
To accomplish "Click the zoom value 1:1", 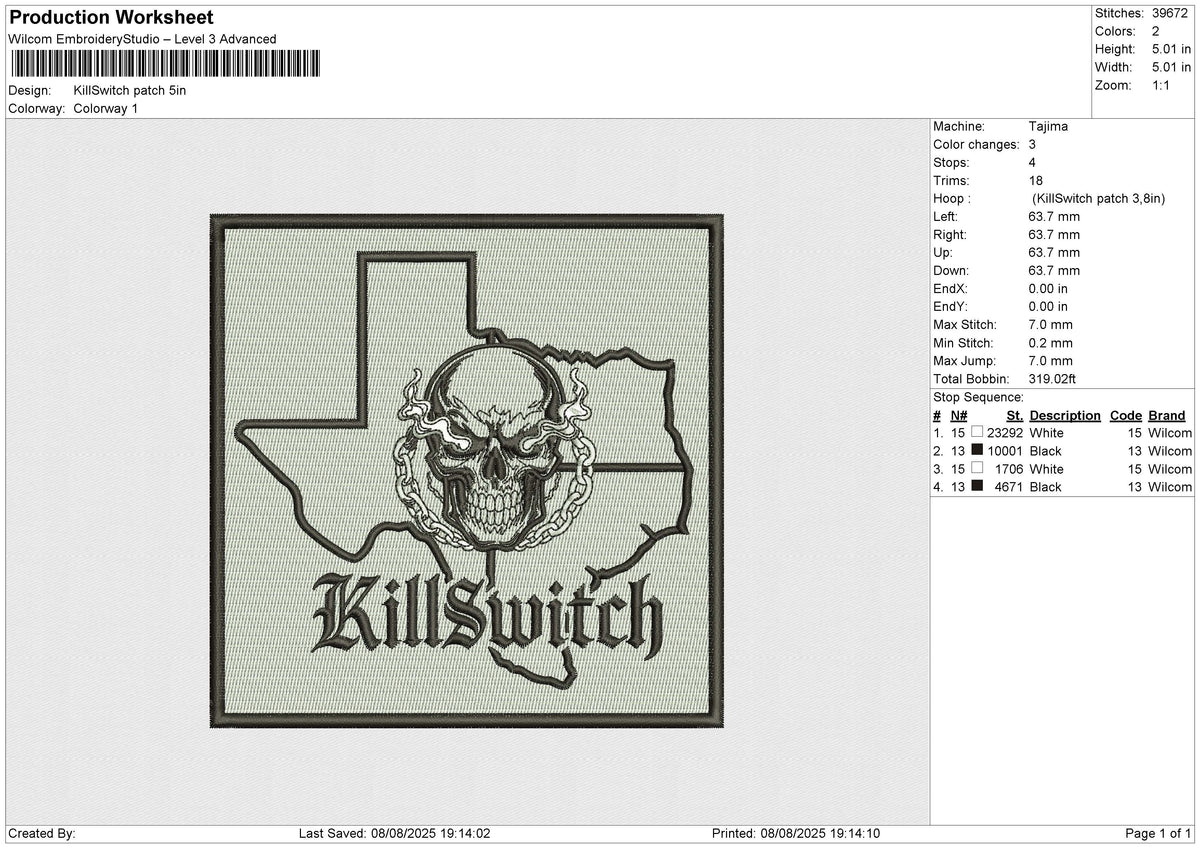I will [1161, 85].
